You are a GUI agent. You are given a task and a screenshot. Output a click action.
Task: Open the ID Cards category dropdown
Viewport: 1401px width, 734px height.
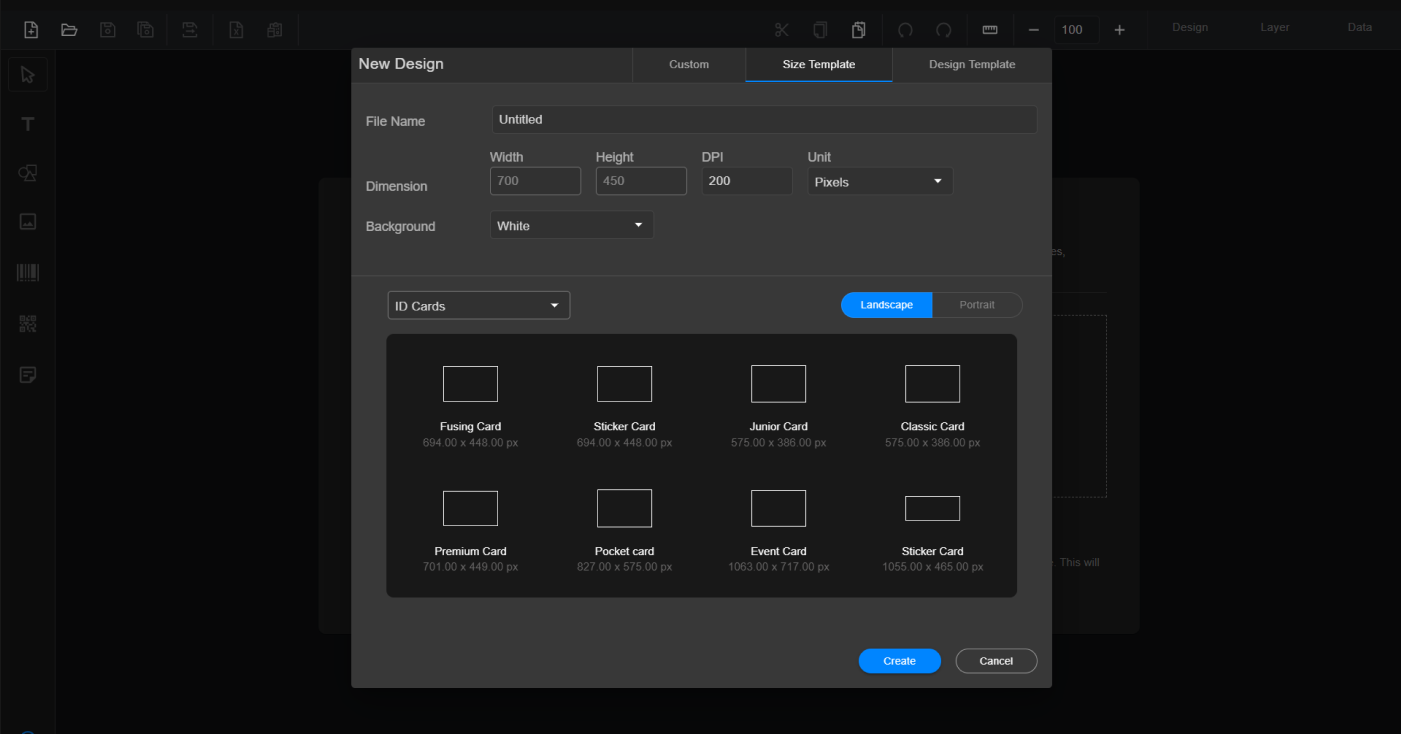[478, 306]
